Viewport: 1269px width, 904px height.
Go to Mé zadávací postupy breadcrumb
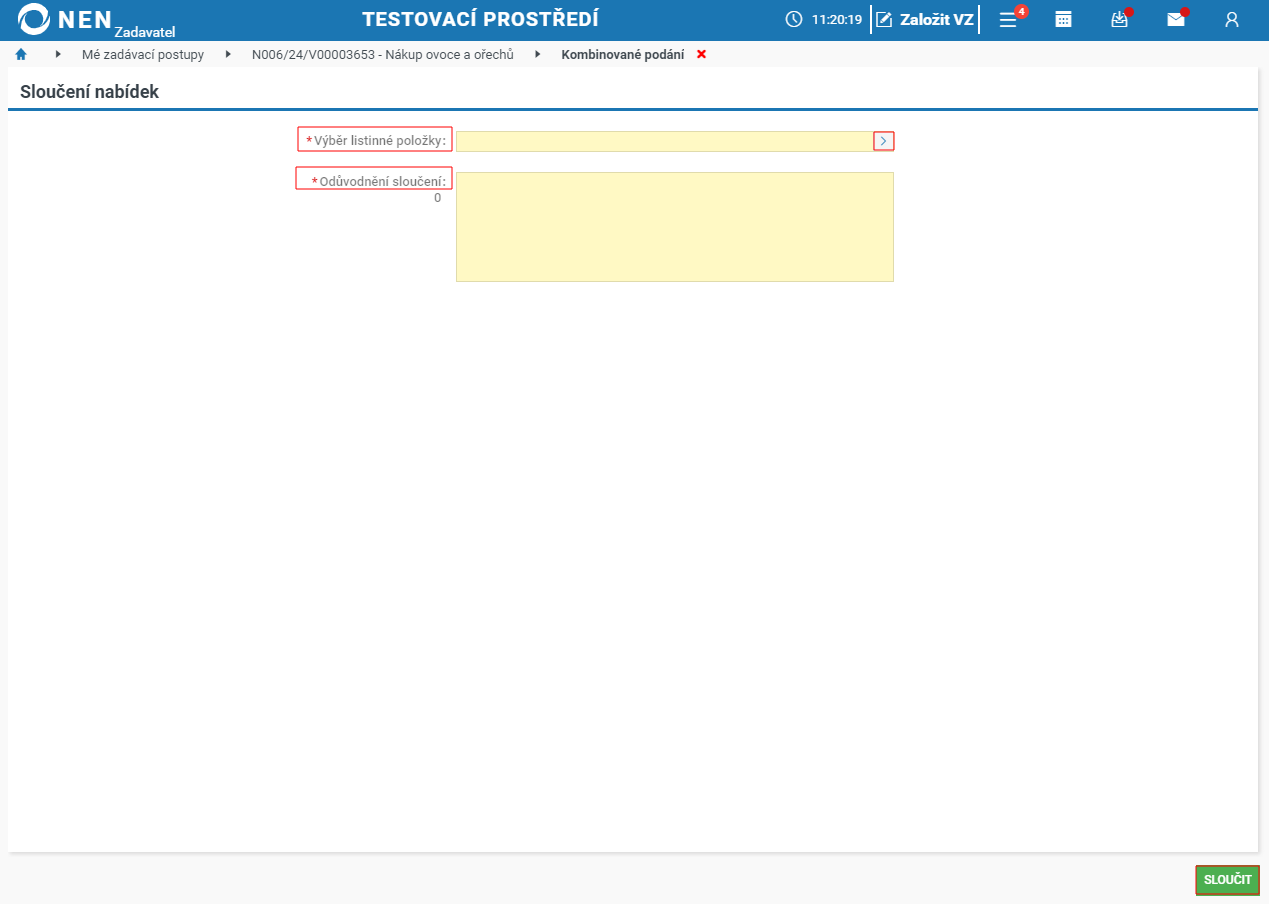143,54
